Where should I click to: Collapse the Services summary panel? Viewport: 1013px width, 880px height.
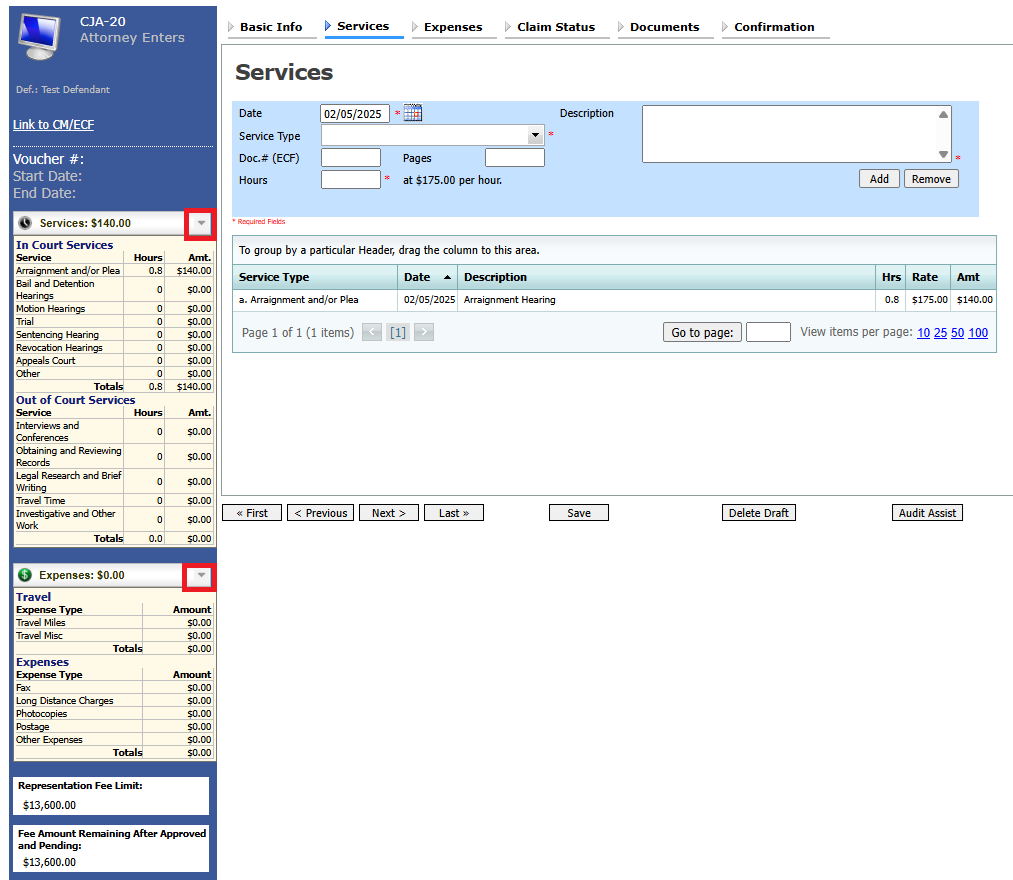click(201, 223)
